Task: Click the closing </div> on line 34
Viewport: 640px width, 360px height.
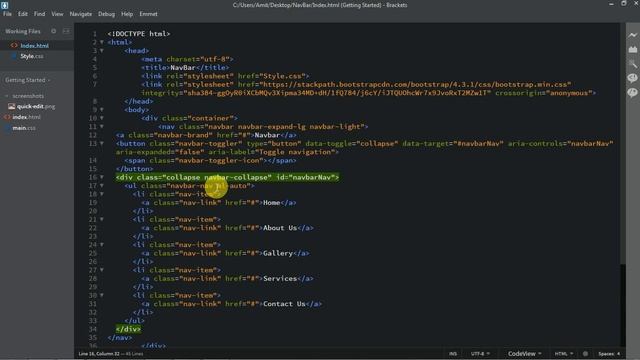Action: pyautogui.click(x=128, y=329)
